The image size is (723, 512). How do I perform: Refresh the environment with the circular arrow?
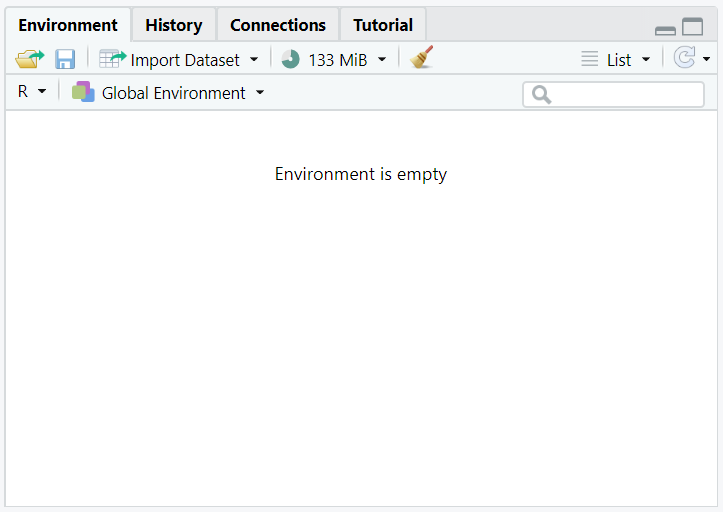(685, 59)
